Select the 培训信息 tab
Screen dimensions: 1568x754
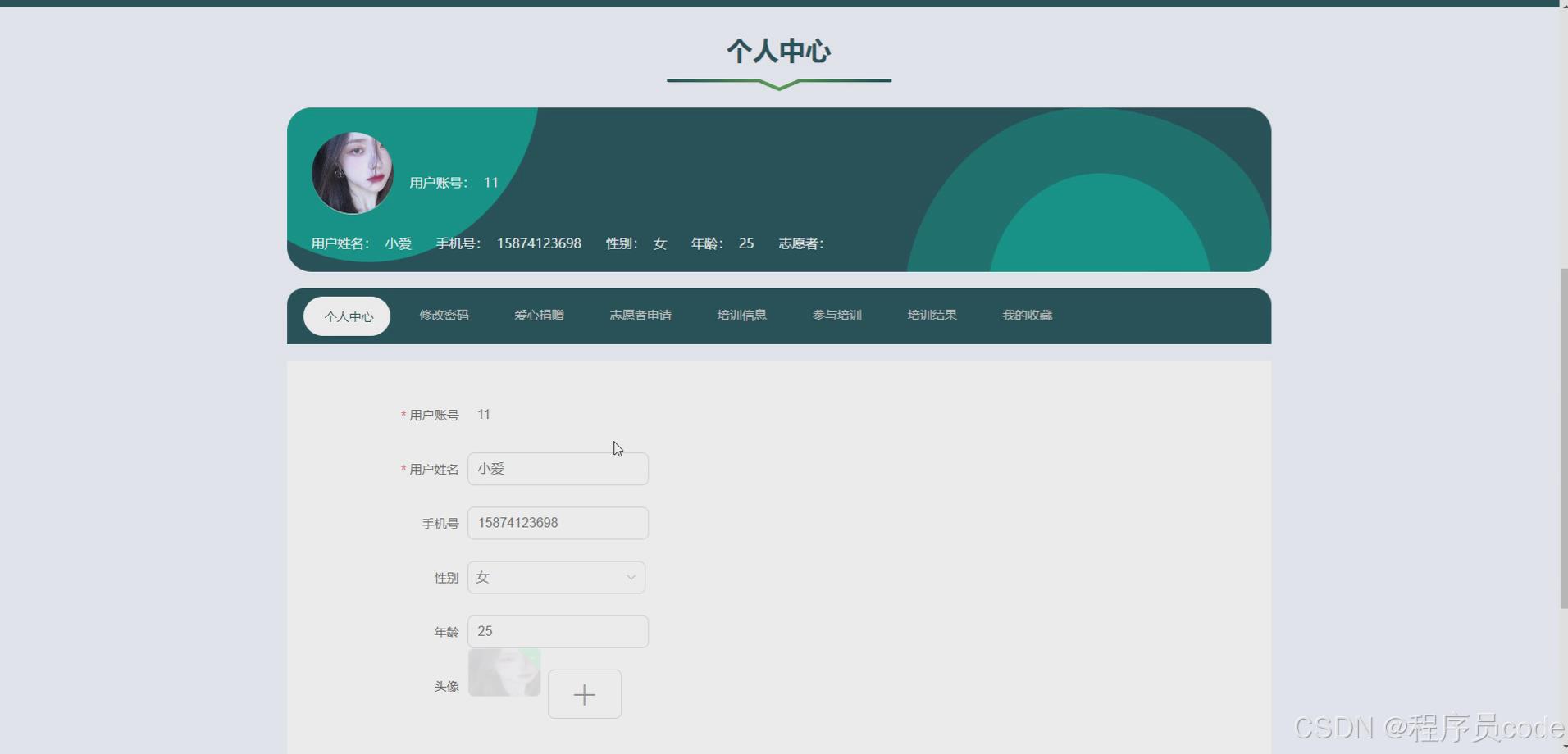(741, 316)
